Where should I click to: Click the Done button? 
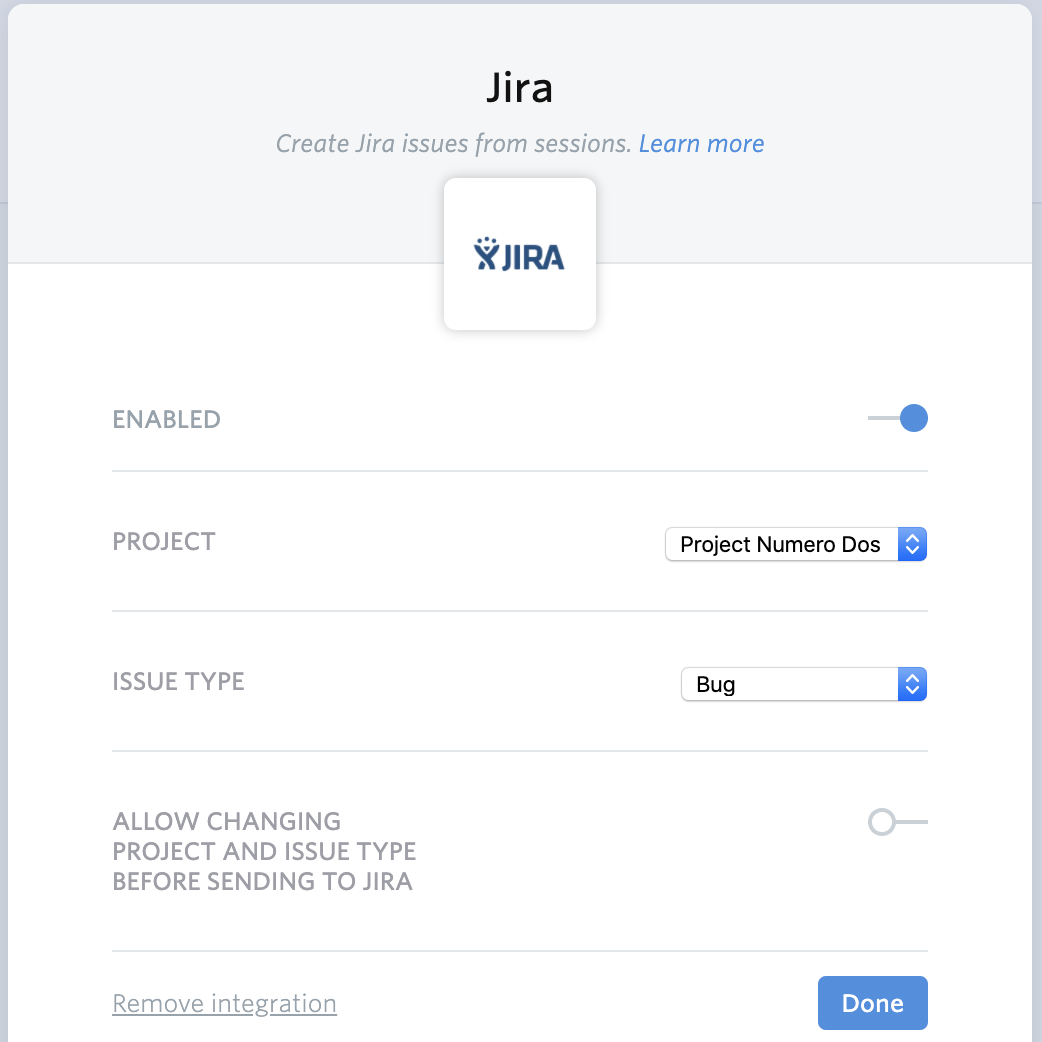[x=872, y=1002]
